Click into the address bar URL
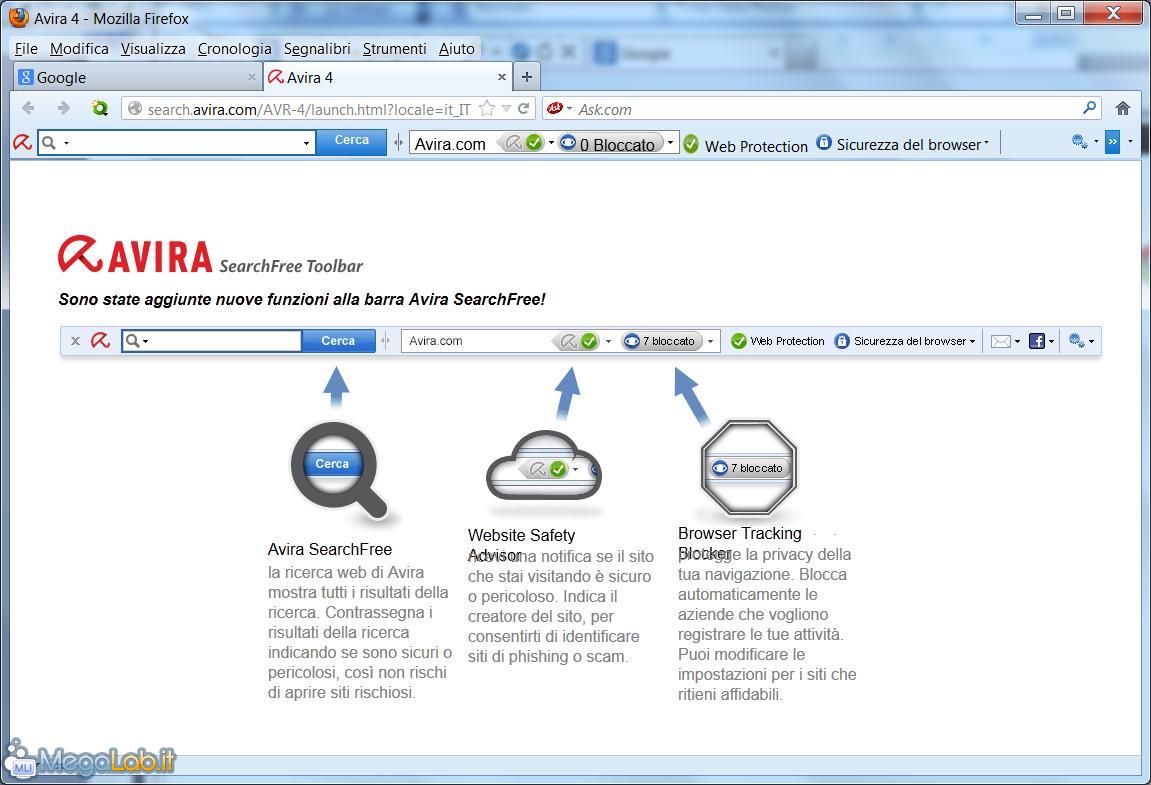Screen dimensions: 1151x785 [309, 109]
